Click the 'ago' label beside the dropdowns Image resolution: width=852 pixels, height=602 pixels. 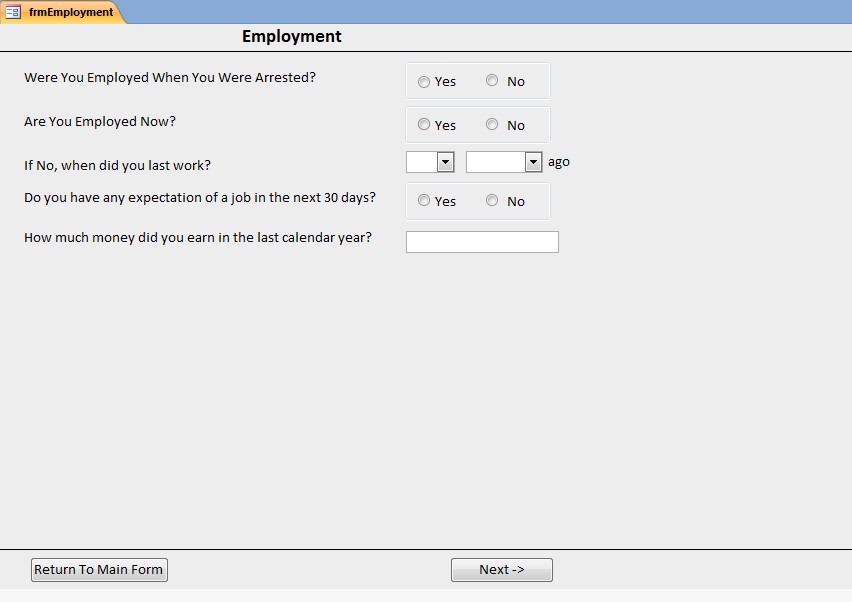click(559, 162)
